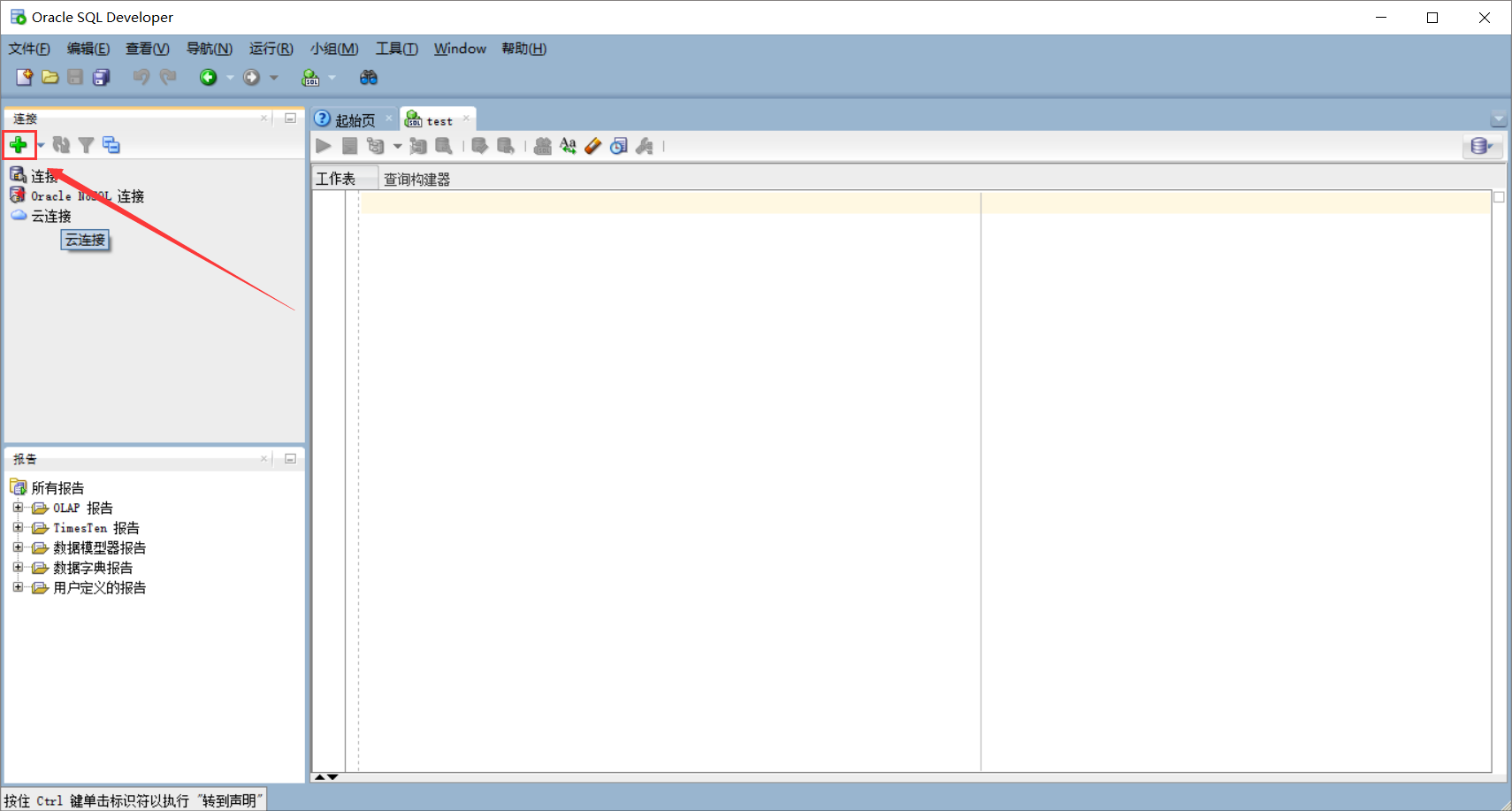Click the Save disk icon
1512x811 pixels.
75,77
